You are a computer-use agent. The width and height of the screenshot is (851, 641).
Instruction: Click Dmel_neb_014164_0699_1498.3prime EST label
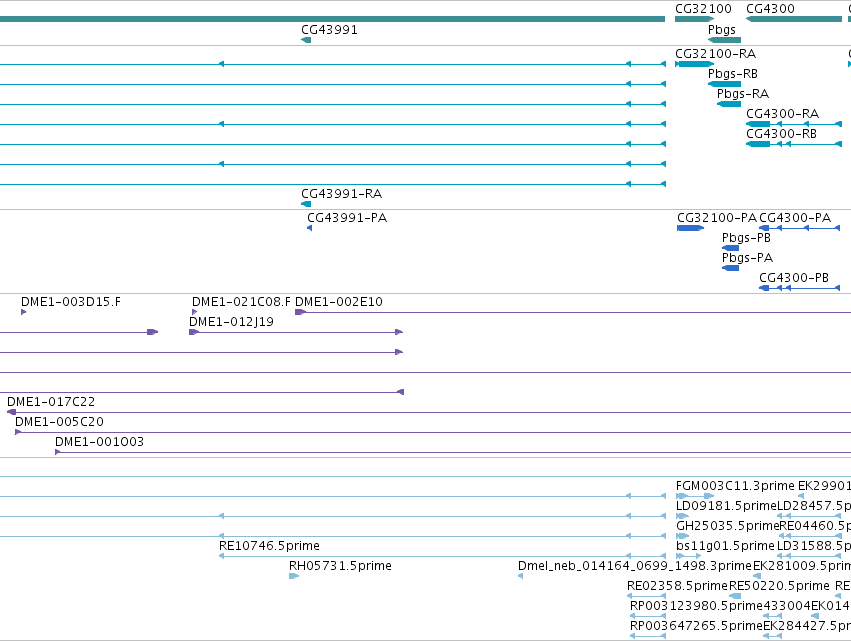pyautogui.click(x=635, y=566)
